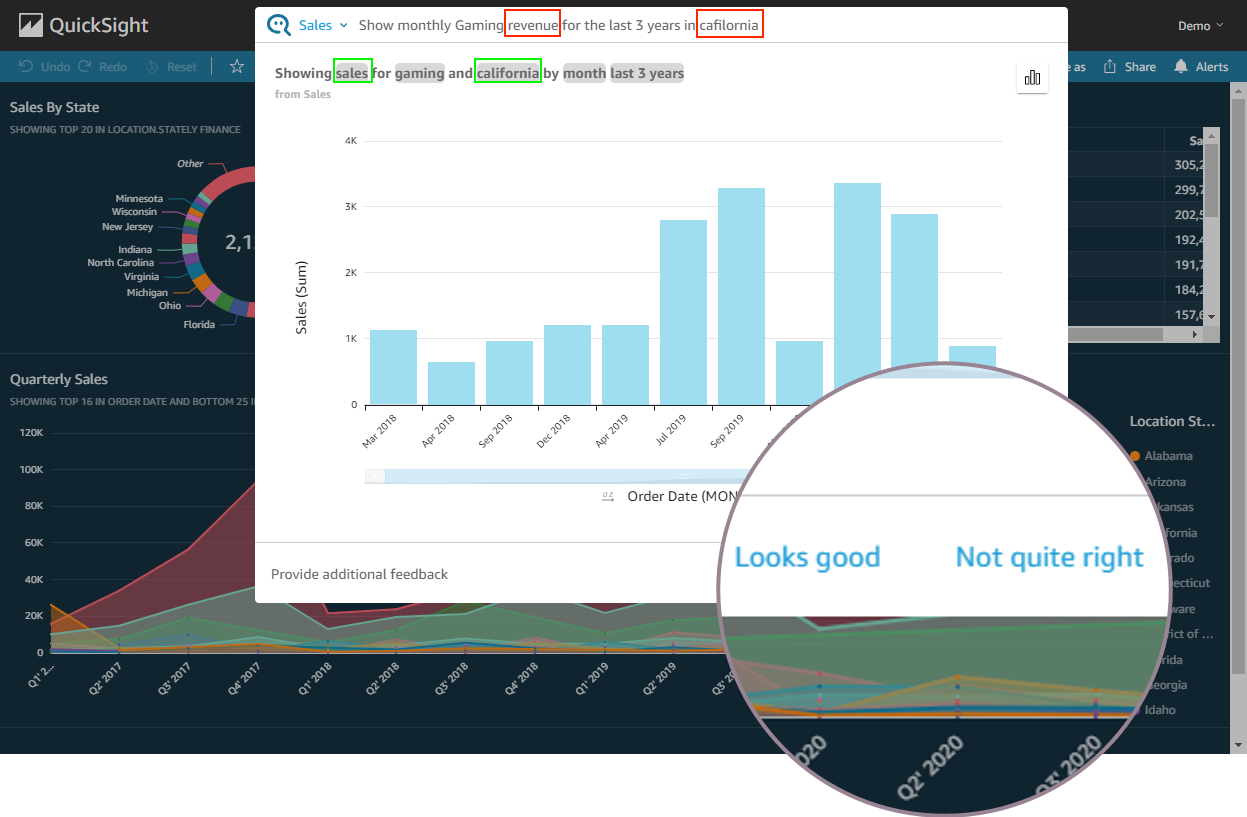Click the Sales By State visual title

[54, 107]
